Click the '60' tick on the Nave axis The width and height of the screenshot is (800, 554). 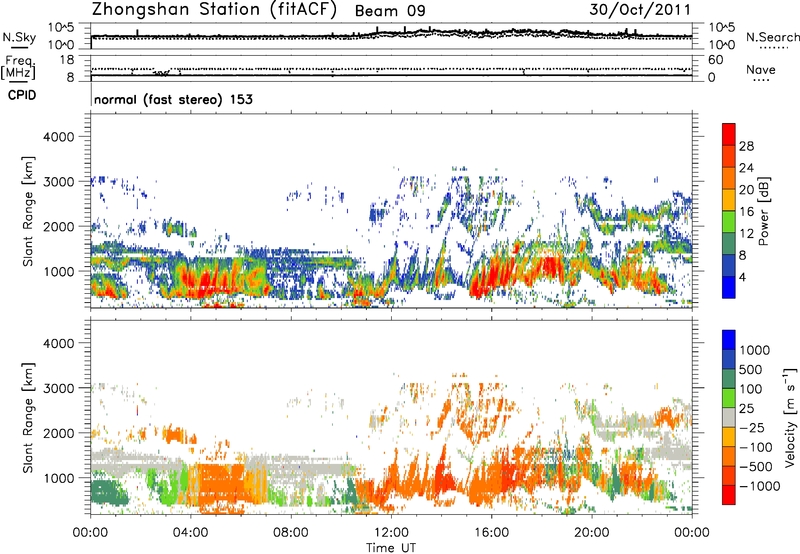tap(715, 60)
